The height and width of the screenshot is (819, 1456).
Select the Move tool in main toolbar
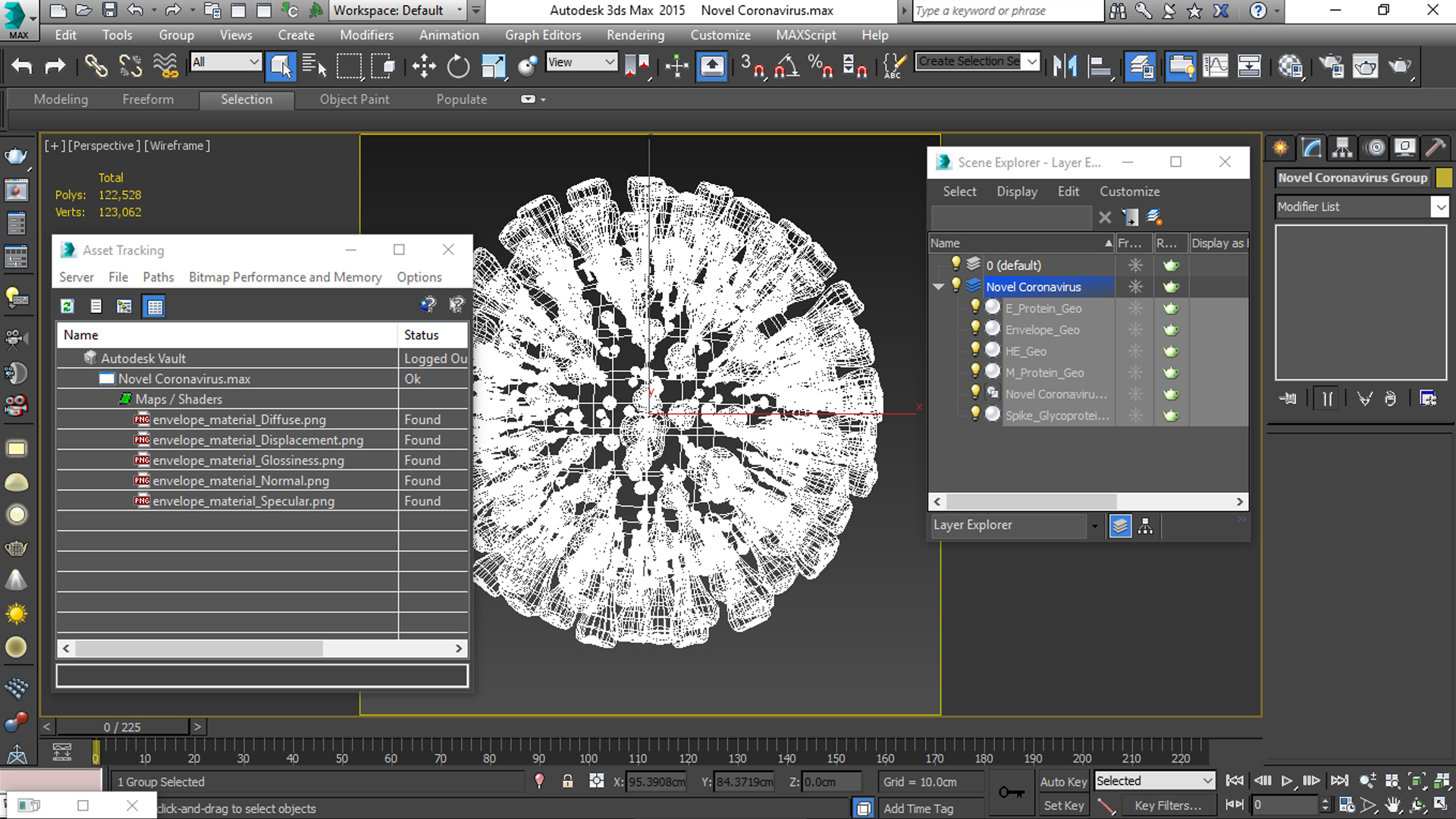424,67
